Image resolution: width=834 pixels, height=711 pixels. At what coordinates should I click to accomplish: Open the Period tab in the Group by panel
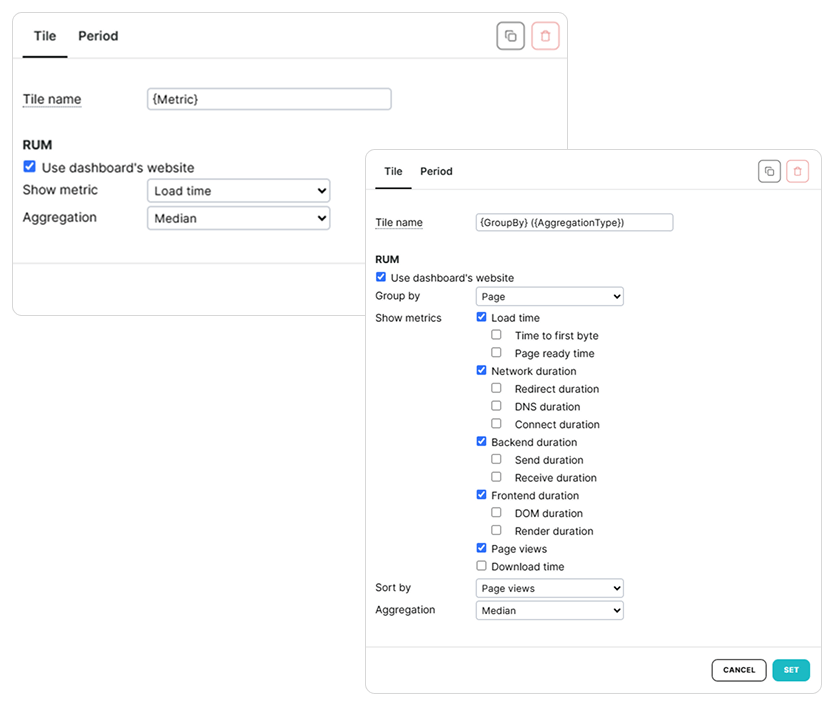pos(436,172)
